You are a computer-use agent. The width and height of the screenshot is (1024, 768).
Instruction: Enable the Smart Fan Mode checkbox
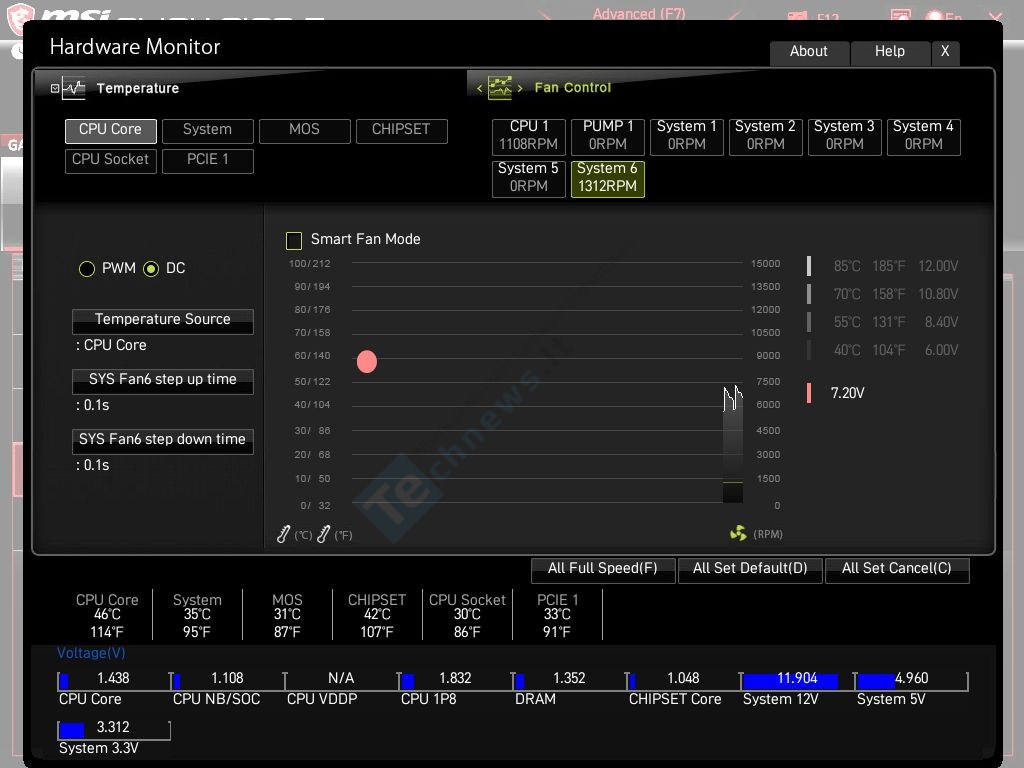coord(294,240)
